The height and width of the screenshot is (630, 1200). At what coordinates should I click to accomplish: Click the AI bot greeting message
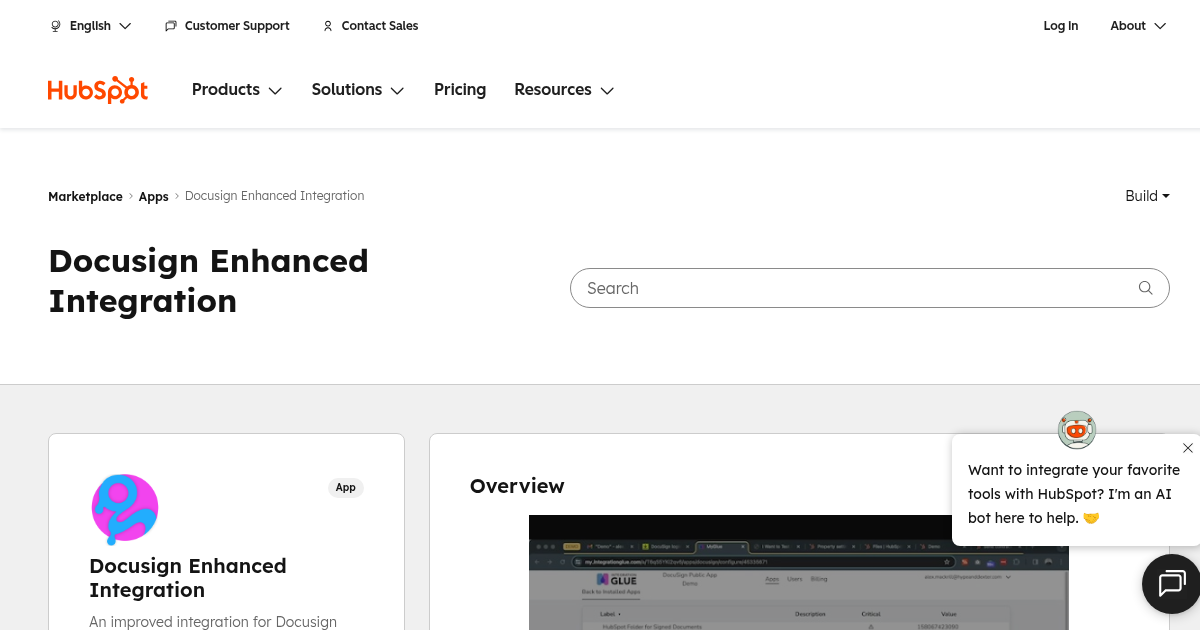[x=1074, y=494]
